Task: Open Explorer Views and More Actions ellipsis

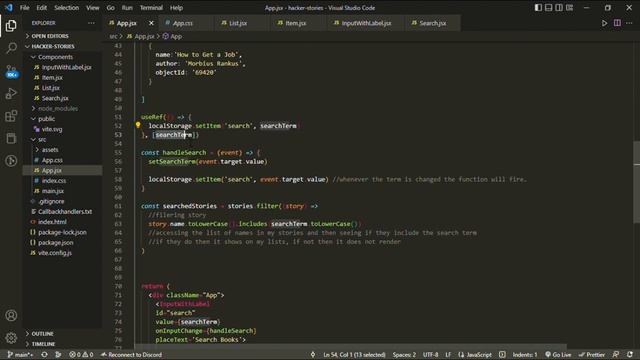Action: (91, 23)
